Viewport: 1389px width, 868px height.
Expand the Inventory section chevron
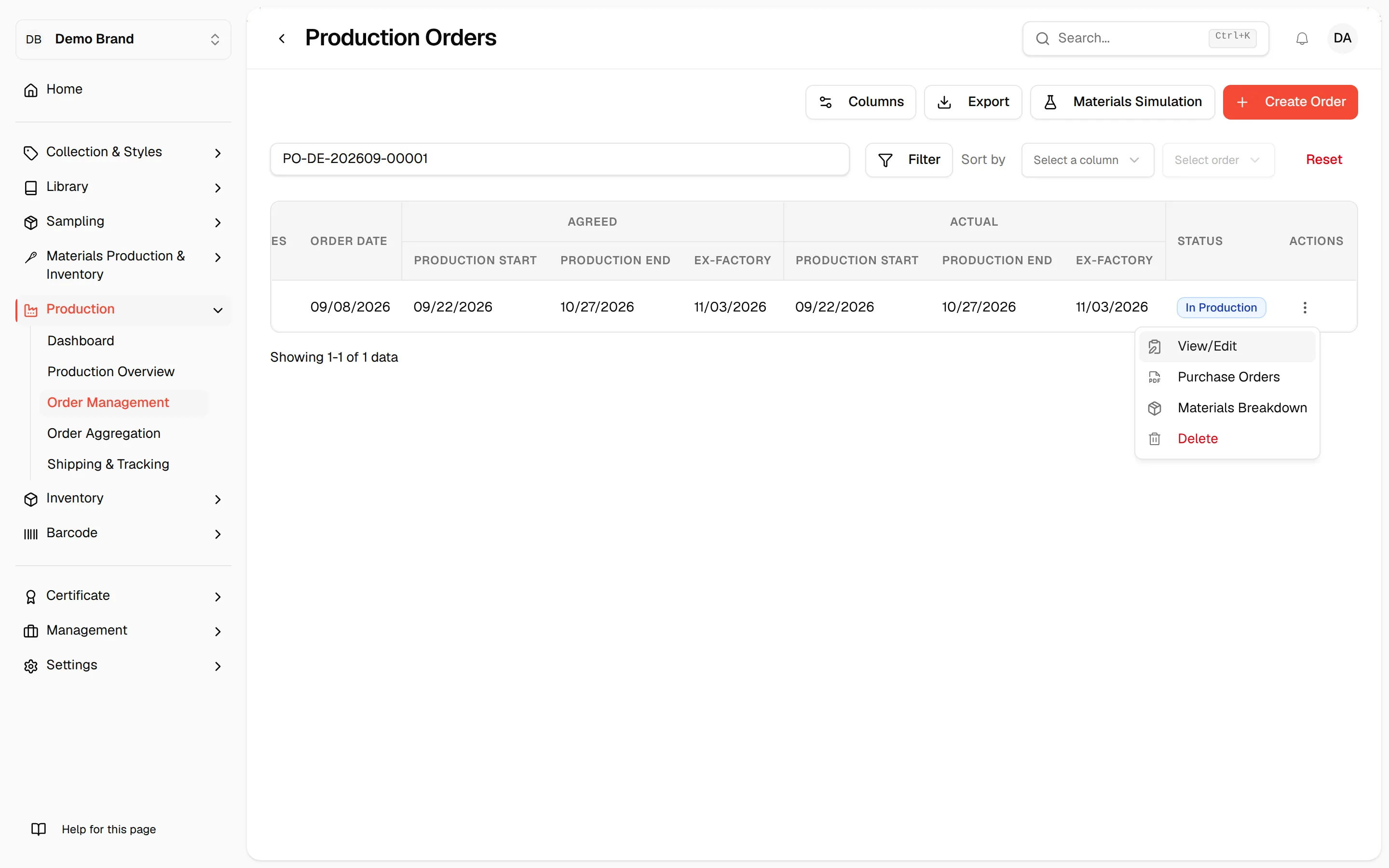pos(218,500)
